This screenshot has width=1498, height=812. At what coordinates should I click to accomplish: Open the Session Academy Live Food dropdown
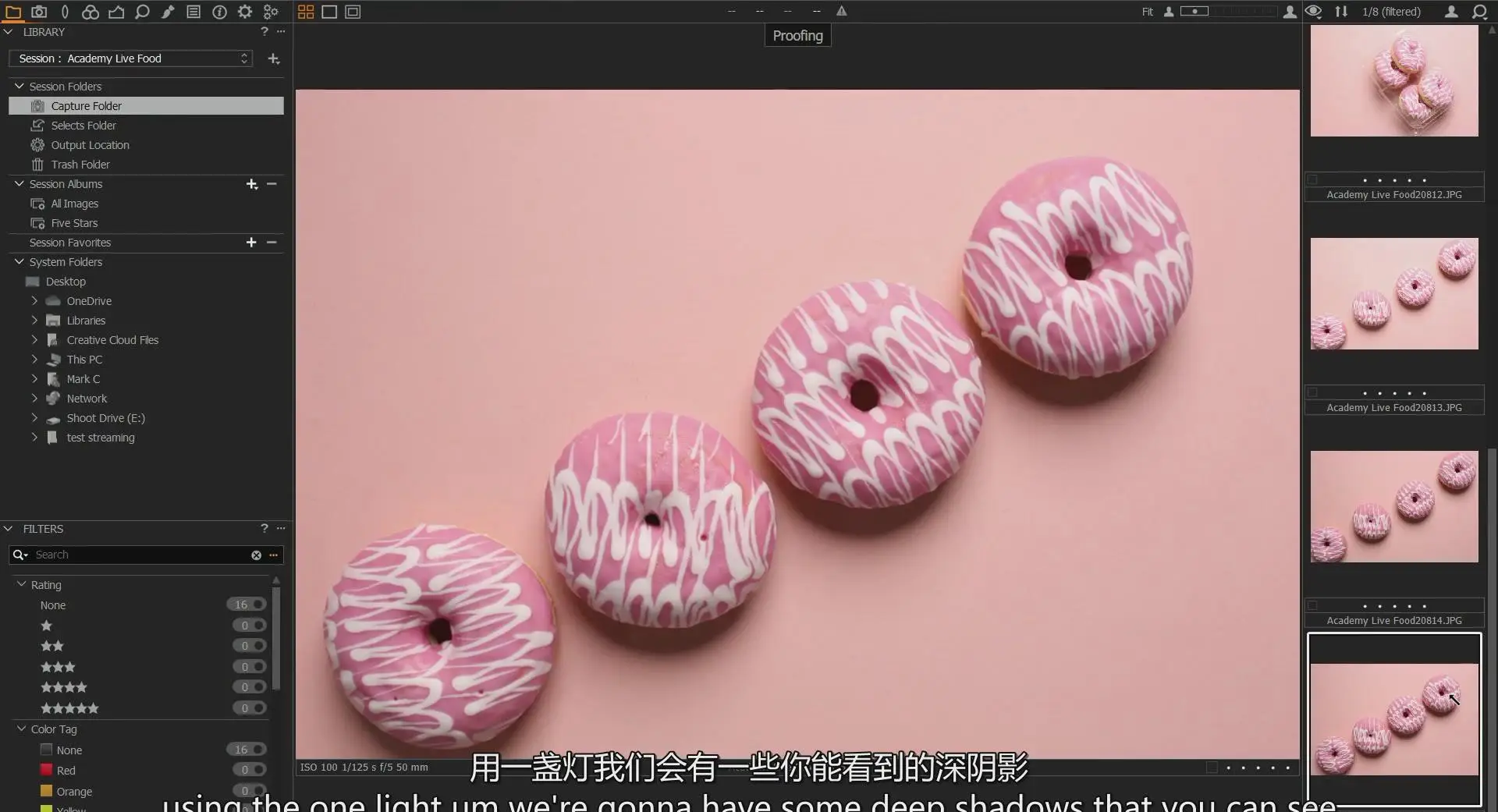(x=130, y=59)
